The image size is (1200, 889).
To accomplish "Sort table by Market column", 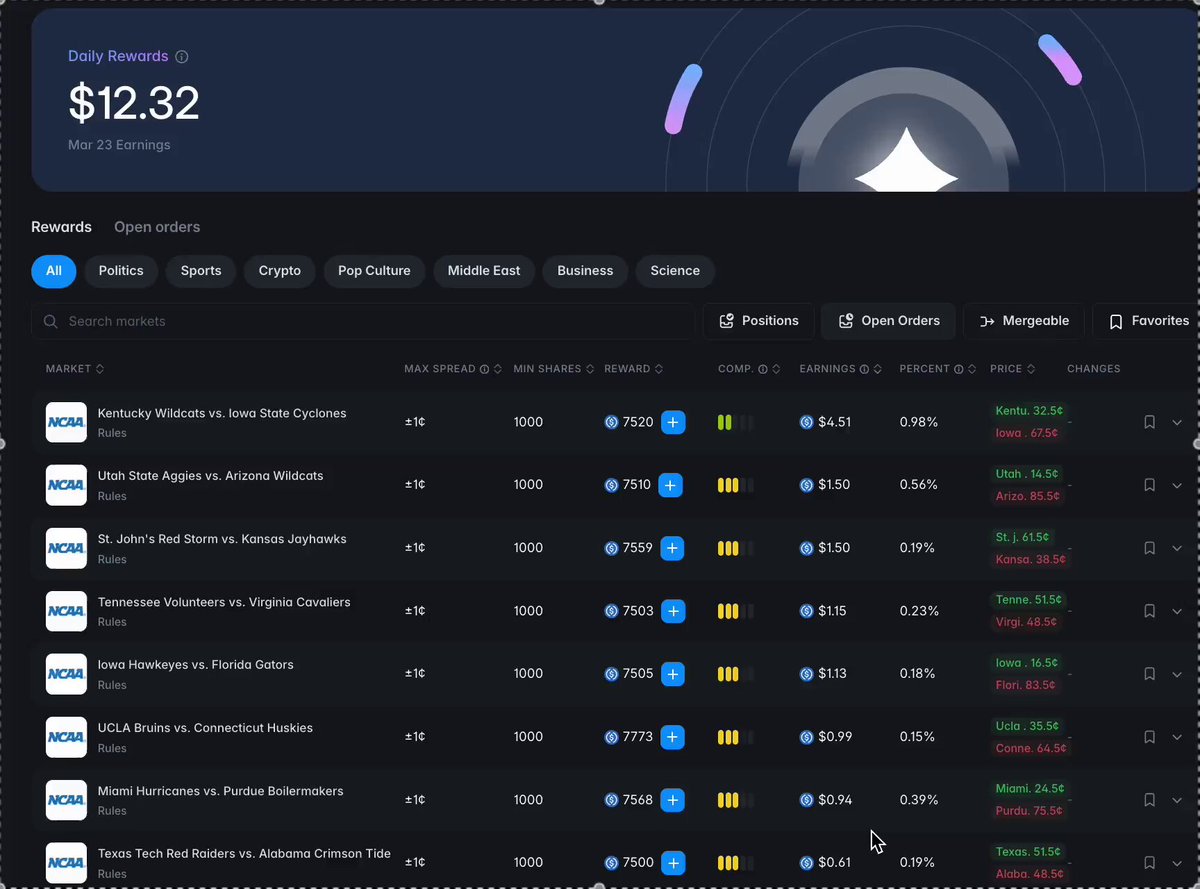I will (75, 369).
